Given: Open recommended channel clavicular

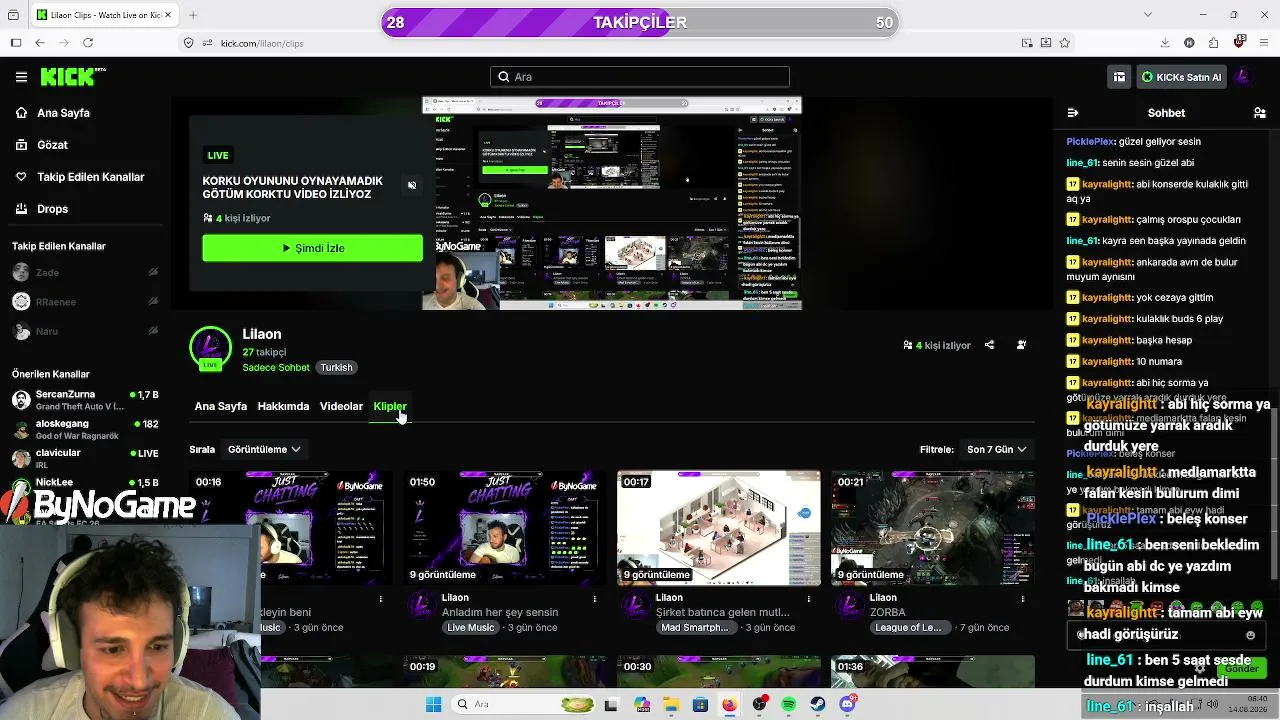Looking at the screenshot, I should [85, 458].
